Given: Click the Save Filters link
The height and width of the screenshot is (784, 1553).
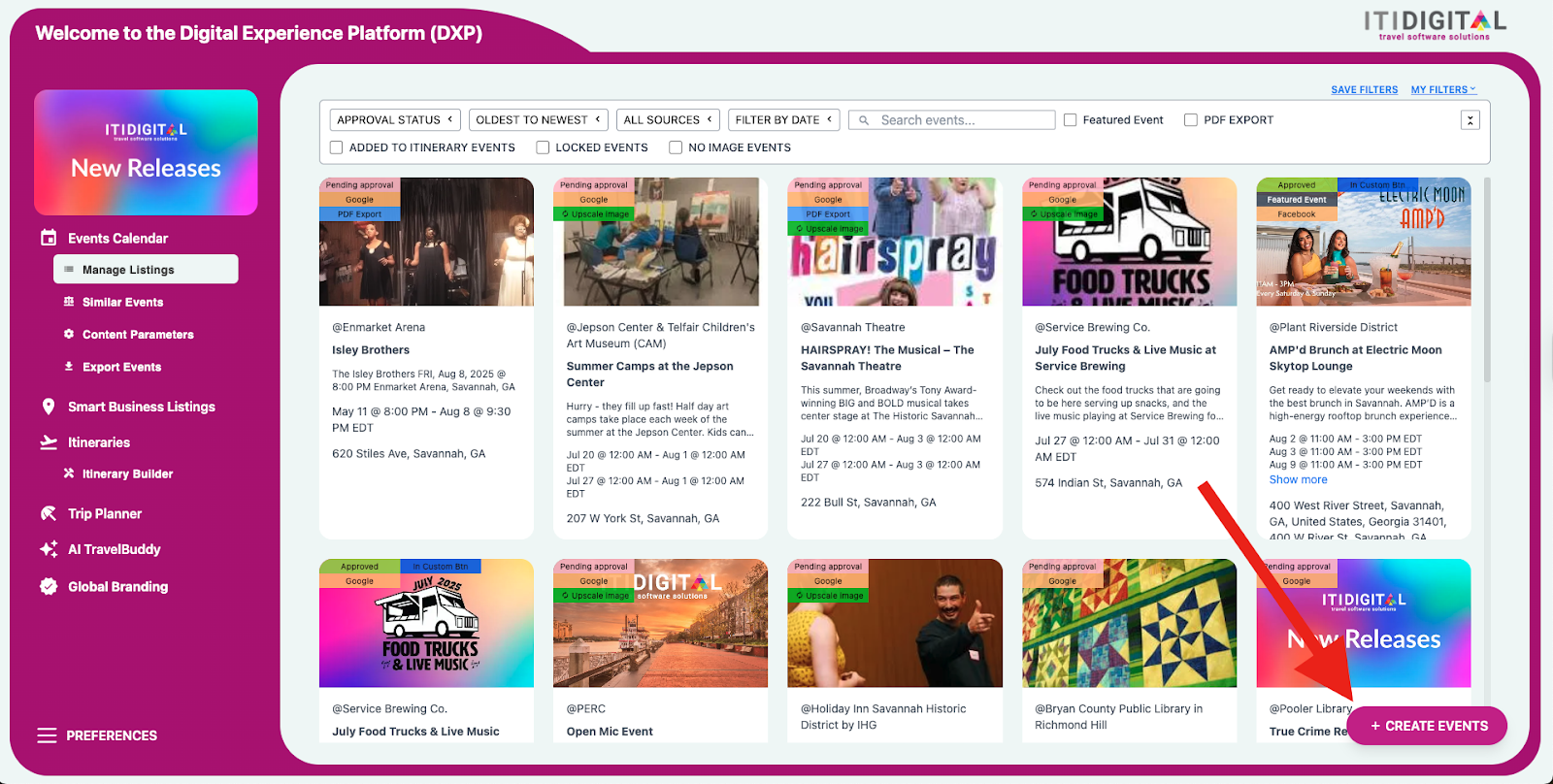Looking at the screenshot, I should point(1365,89).
